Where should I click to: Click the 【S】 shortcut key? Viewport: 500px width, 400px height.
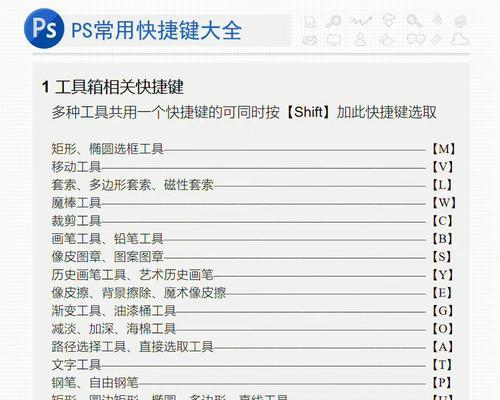pos(442,257)
